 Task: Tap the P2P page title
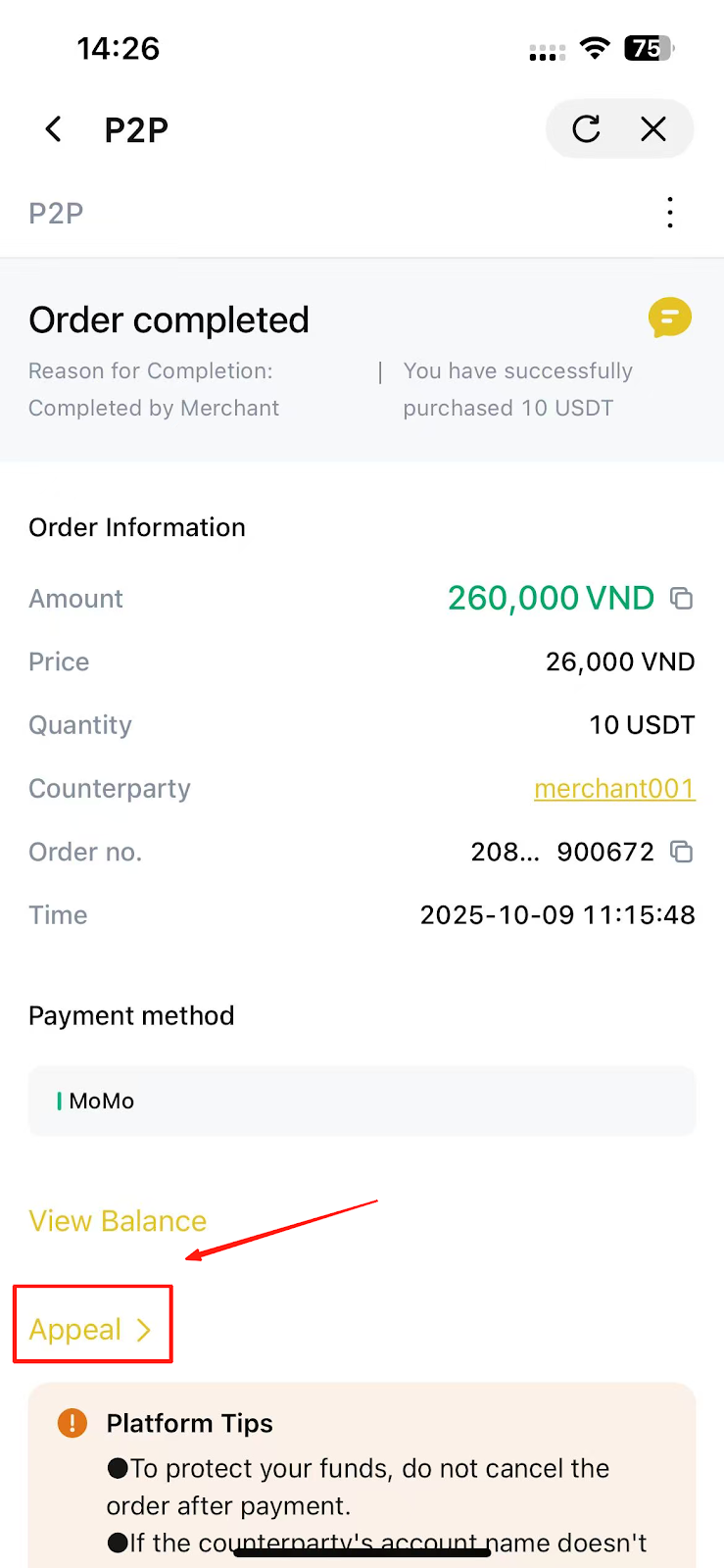tap(136, 129)
